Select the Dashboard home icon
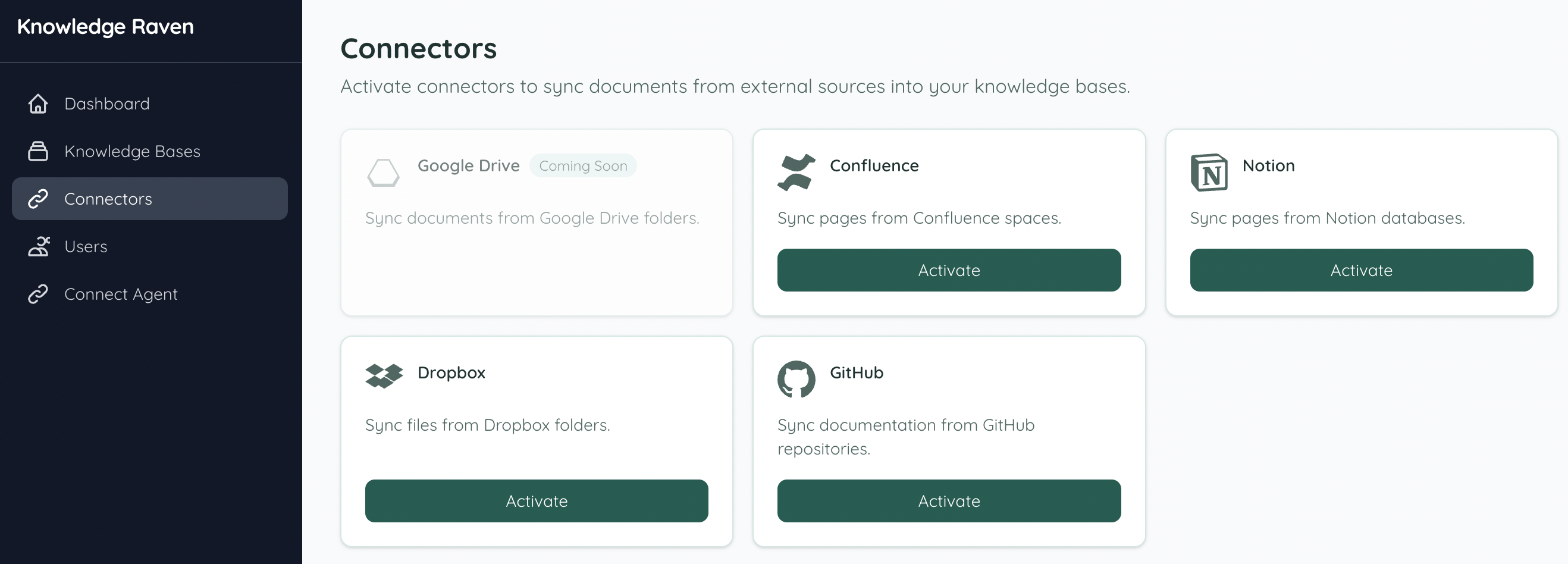Viewport: 1568px width, 564px height. [x=38, y=104]
